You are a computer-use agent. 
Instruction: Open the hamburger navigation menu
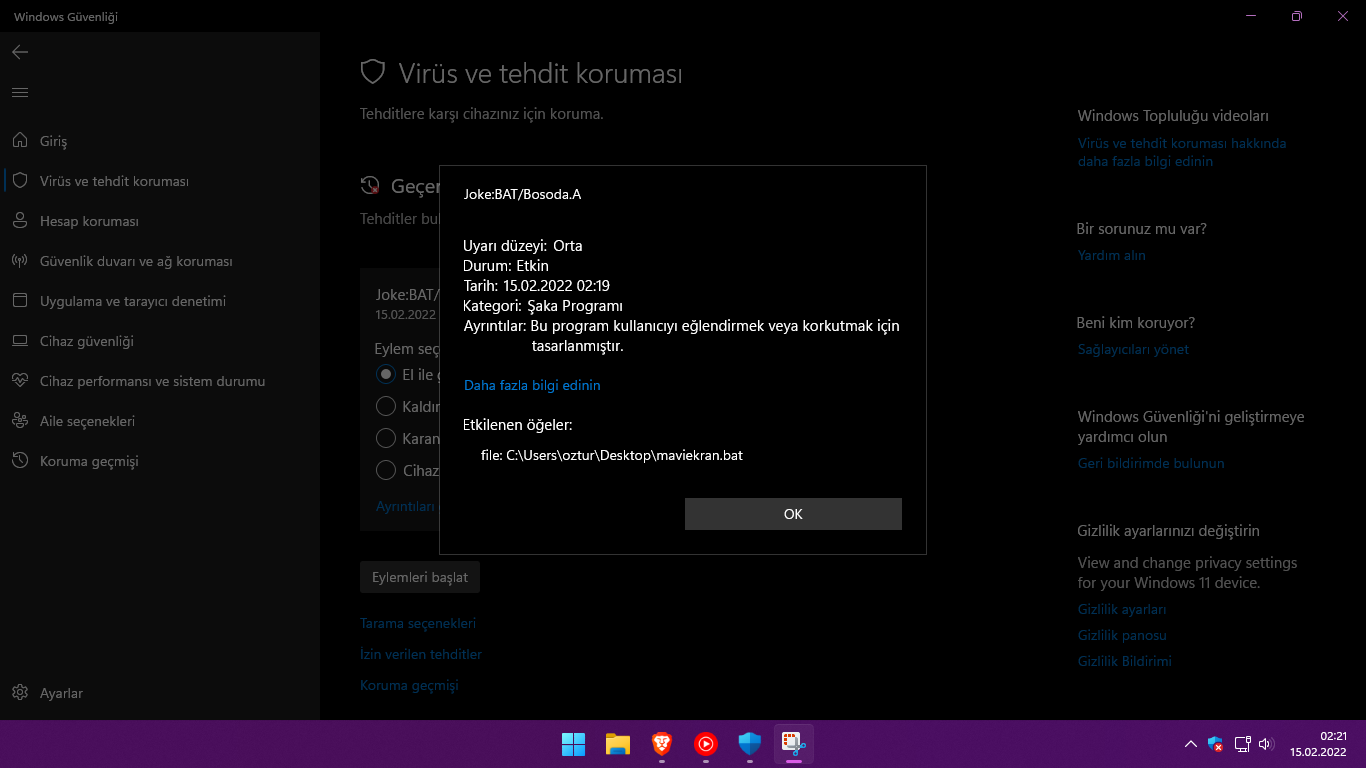point(20,92)
